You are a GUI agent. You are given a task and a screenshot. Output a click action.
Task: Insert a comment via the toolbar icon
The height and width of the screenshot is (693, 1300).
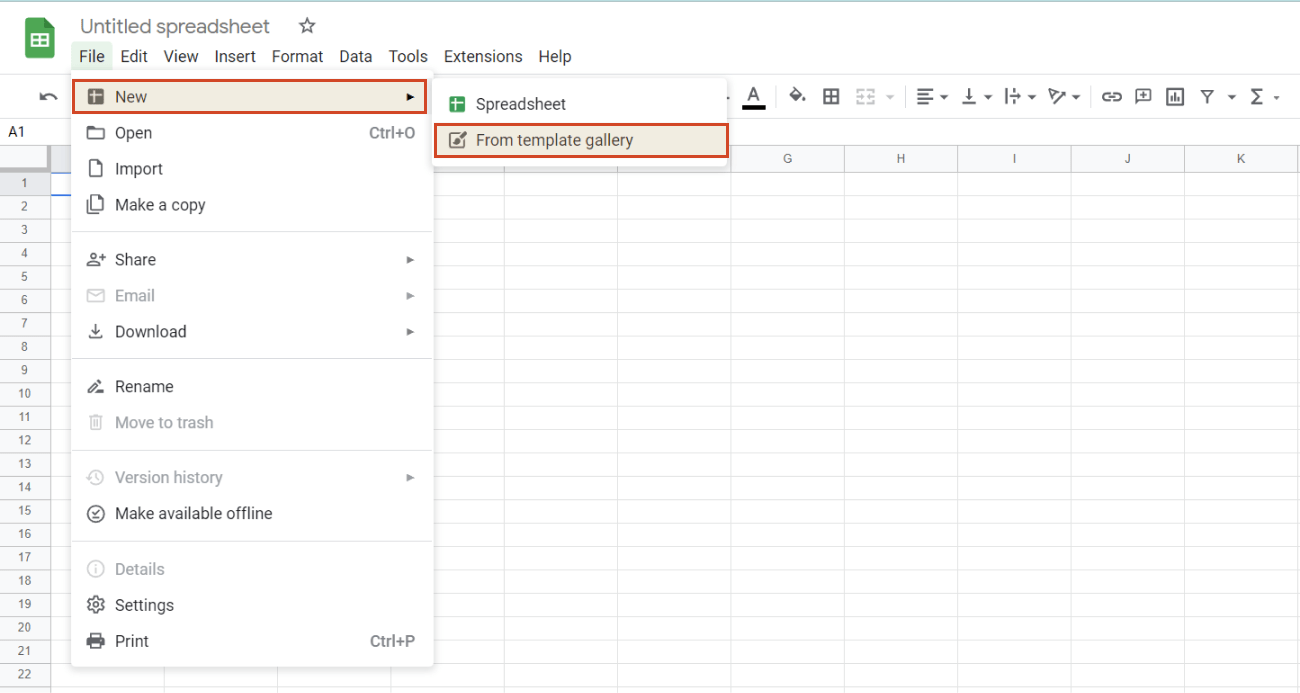tap(1142, 96)
